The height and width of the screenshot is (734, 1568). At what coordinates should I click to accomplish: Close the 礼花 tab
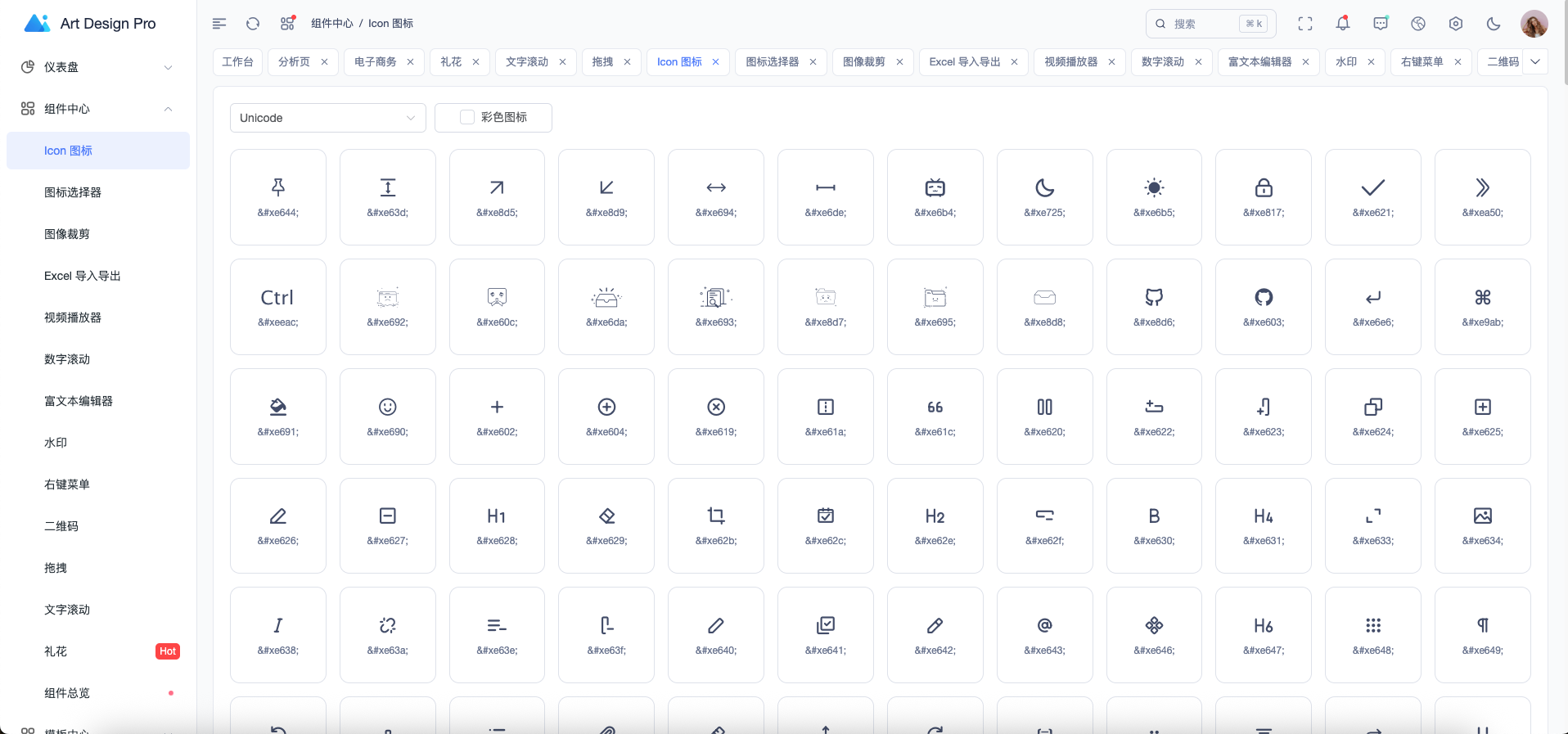[x=475, y=61]
